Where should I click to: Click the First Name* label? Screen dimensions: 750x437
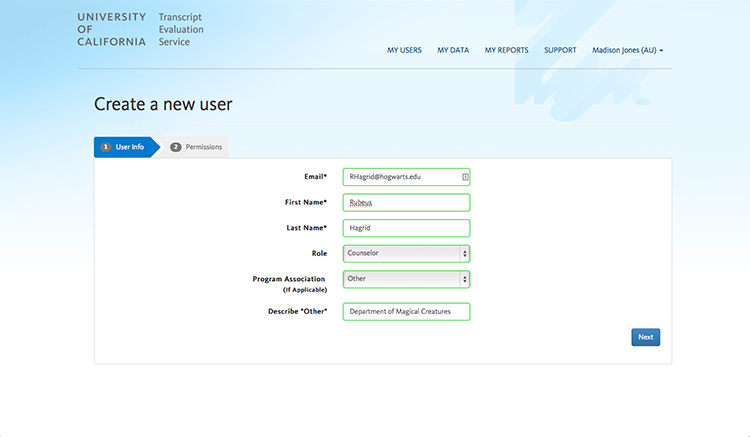click(x=306, y=202)
